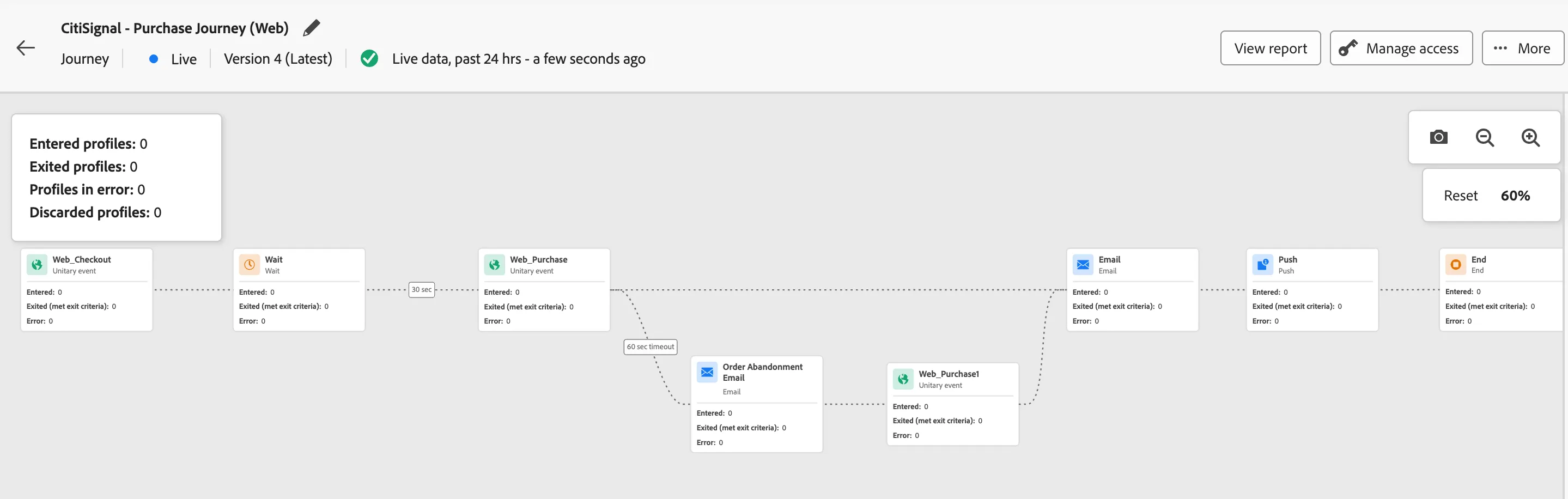Click the green live data checkmark icon
1568x499 pixels.
coord(369,58)
